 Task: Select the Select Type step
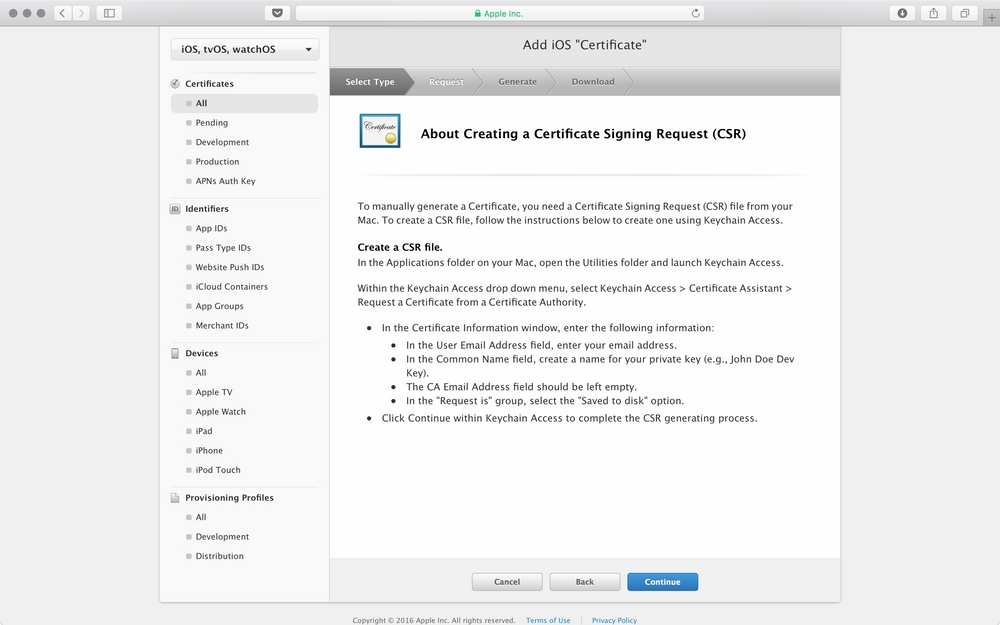(370, 82)
